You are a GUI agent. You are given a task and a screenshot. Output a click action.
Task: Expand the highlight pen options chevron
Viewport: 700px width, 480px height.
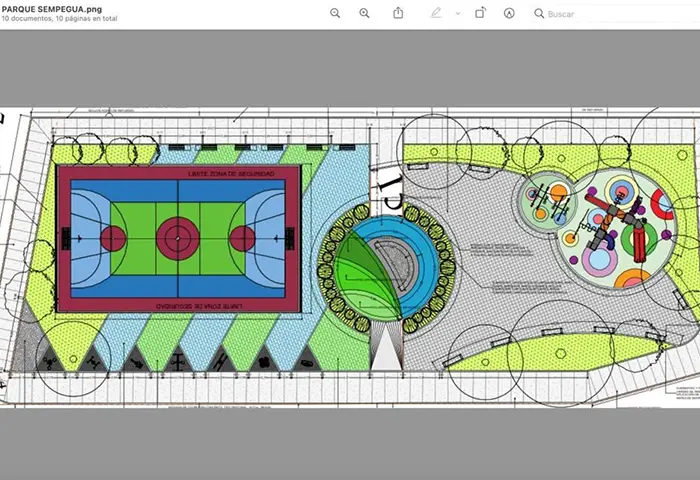pos(458,13)
